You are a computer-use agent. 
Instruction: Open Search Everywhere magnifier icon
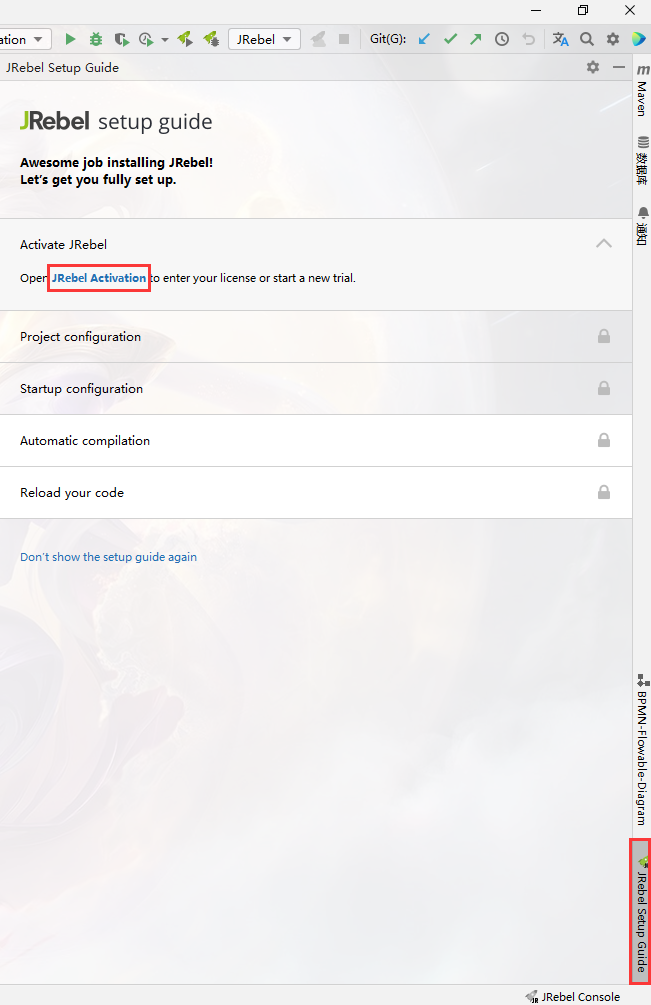(x=587, y=39)
